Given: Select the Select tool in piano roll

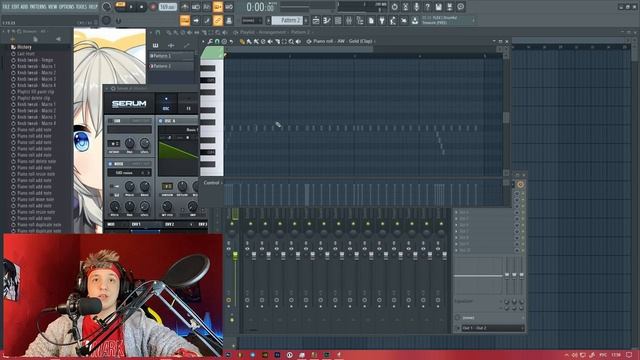Looking at the screenshot, I should [x=284, y=41].
